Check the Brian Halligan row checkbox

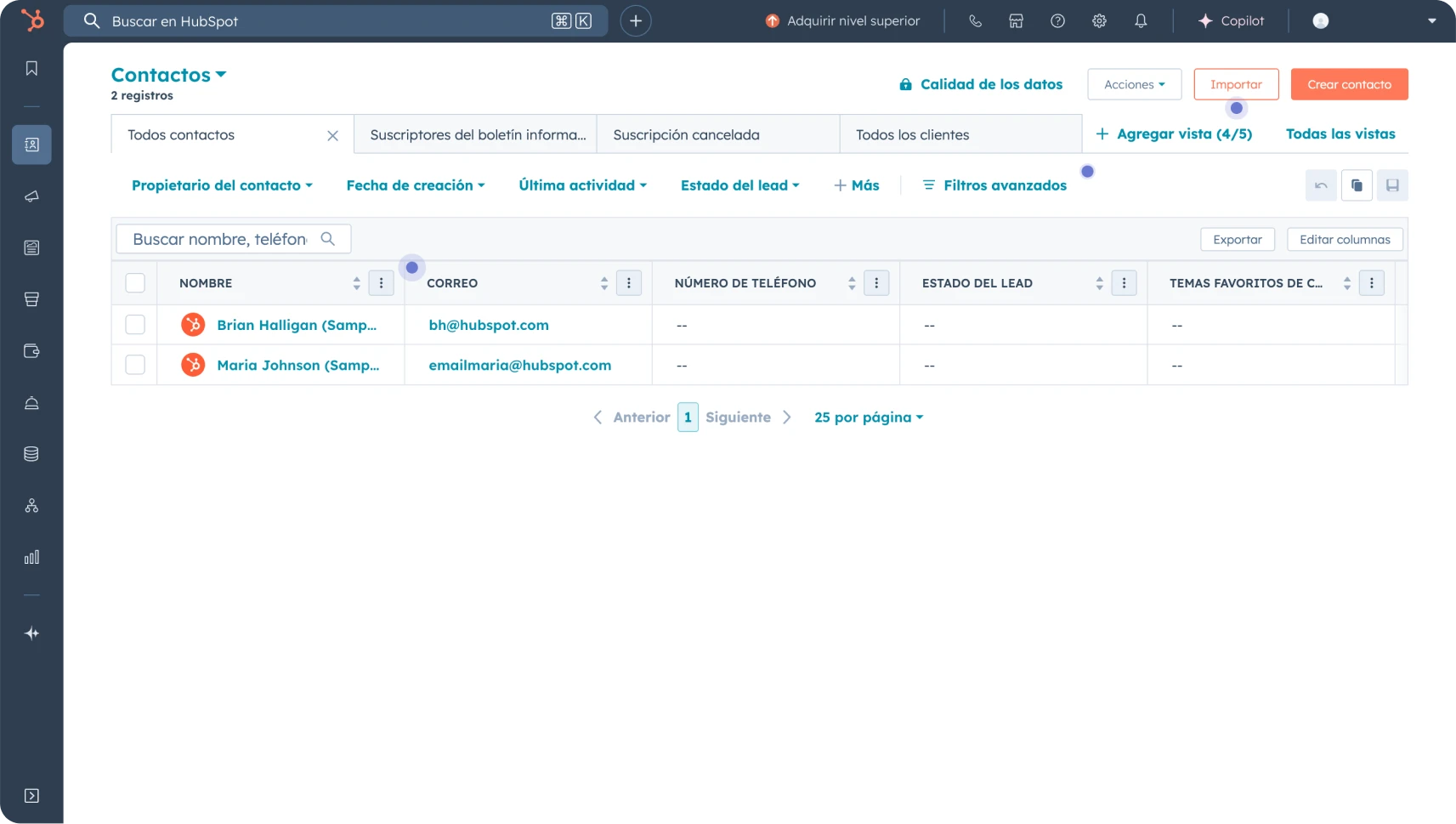click(135, 325)
